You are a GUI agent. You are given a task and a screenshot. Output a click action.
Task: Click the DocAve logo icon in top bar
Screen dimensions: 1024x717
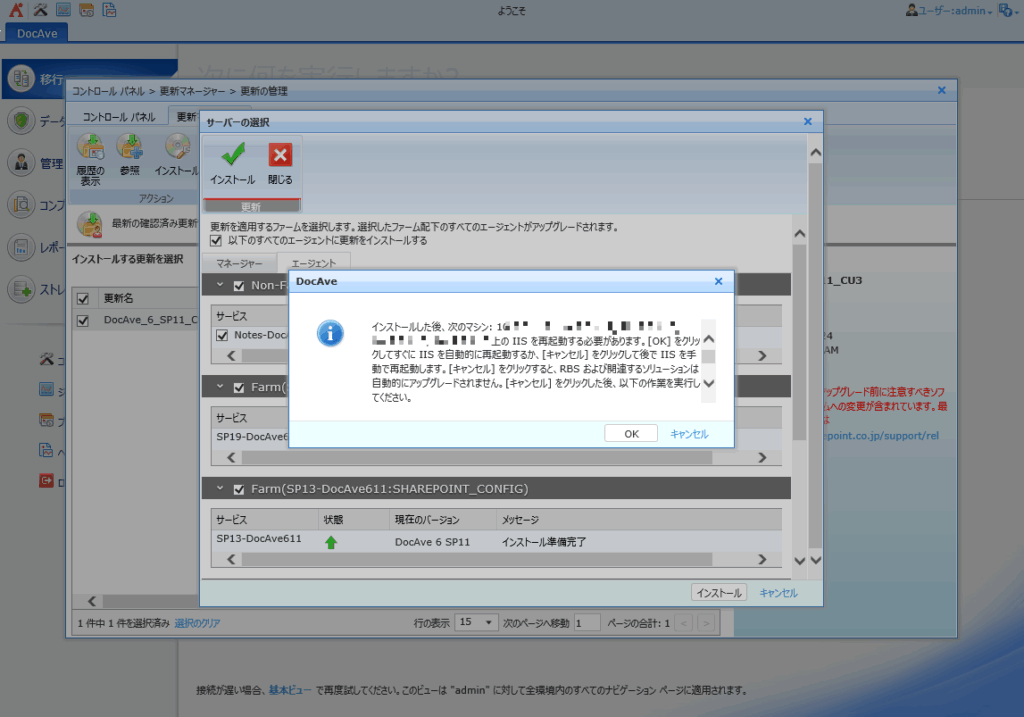coord(16,10)
